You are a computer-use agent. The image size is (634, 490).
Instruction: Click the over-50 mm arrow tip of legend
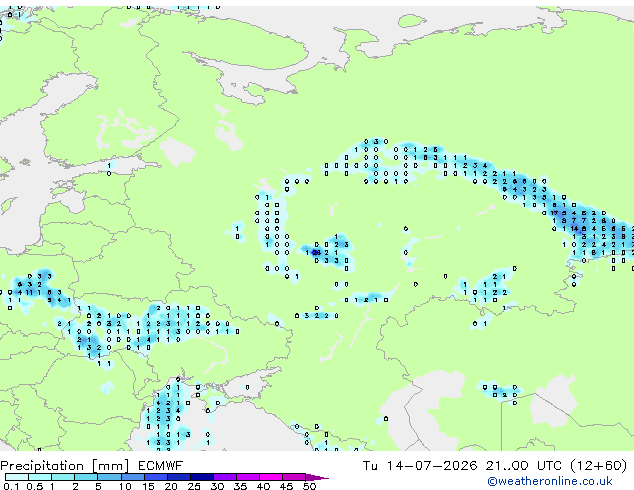coord(317,477)
